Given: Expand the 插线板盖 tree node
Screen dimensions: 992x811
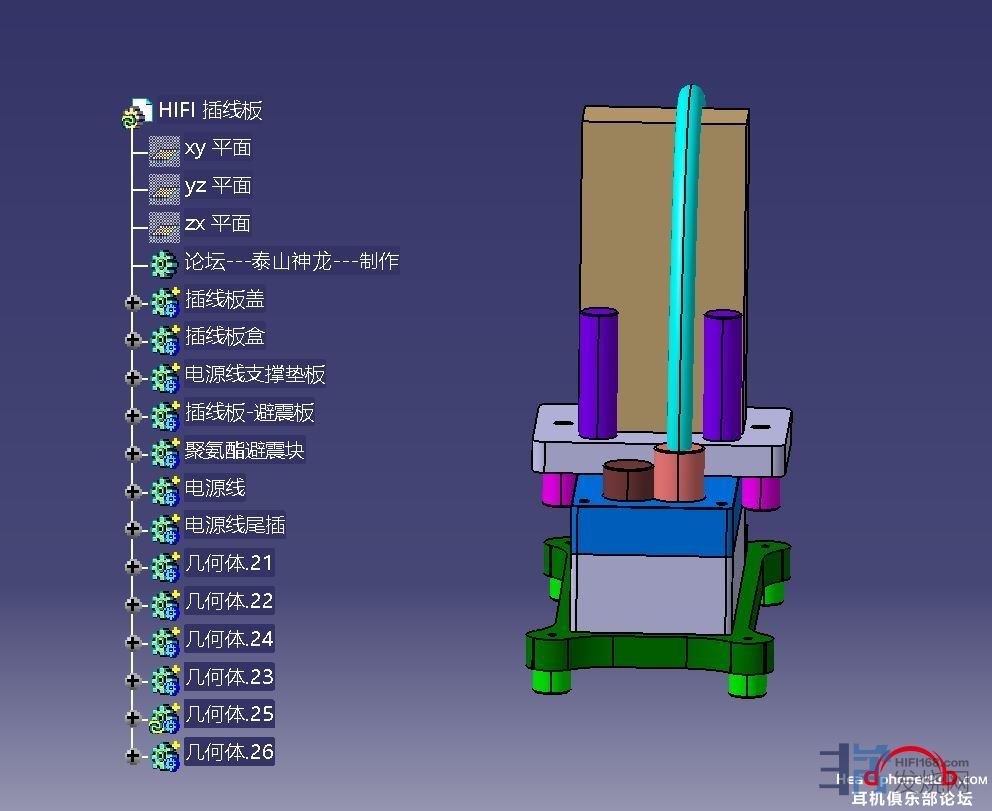Looking at the screenshot, I should point(132,302).
